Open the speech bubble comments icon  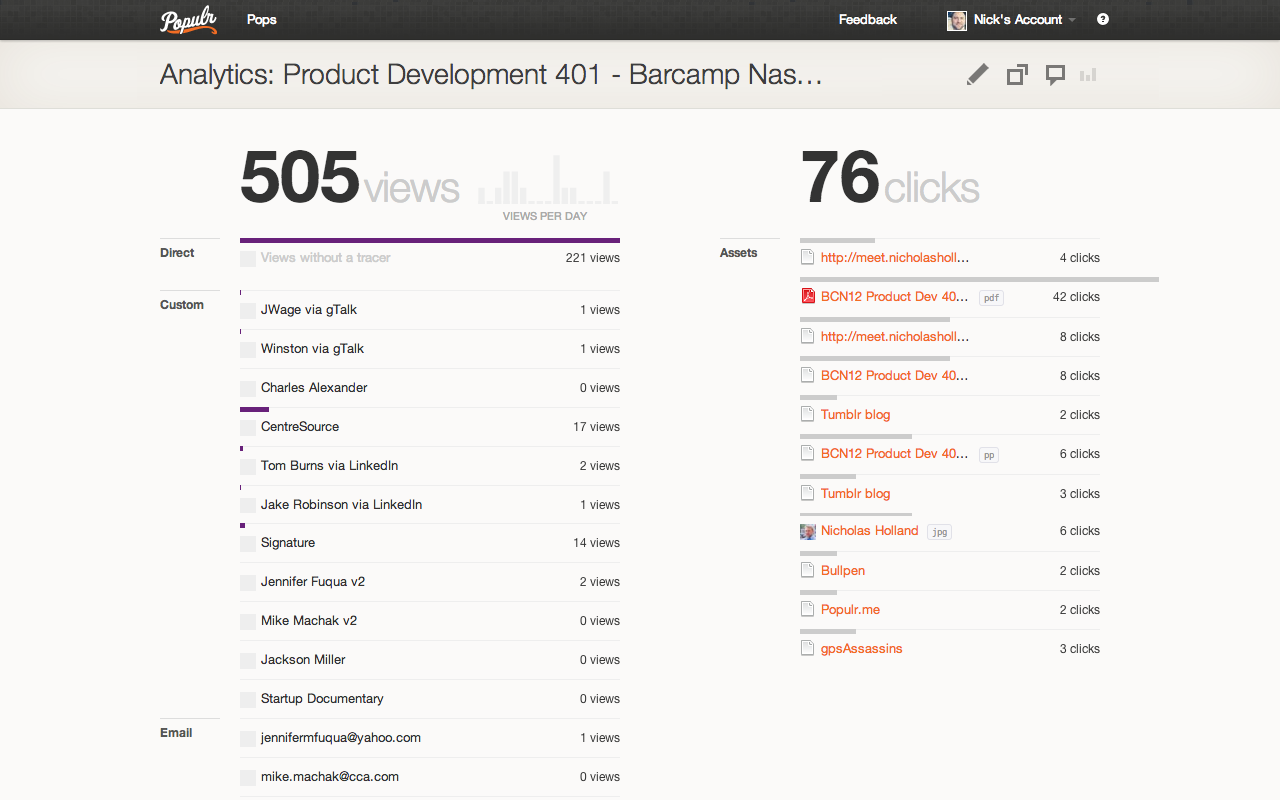[1055, 75]
